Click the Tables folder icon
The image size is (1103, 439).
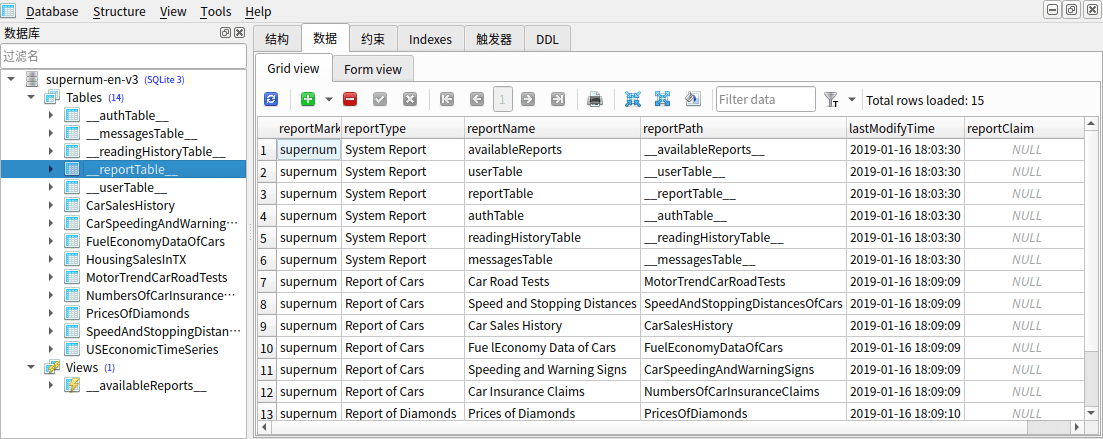click(x=51, y=97)
